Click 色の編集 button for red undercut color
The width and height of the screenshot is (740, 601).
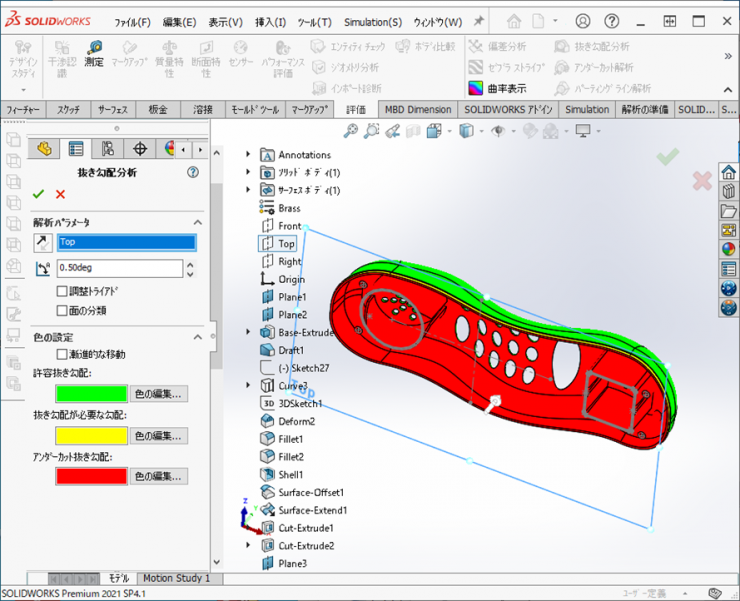(x=159, y=477)
